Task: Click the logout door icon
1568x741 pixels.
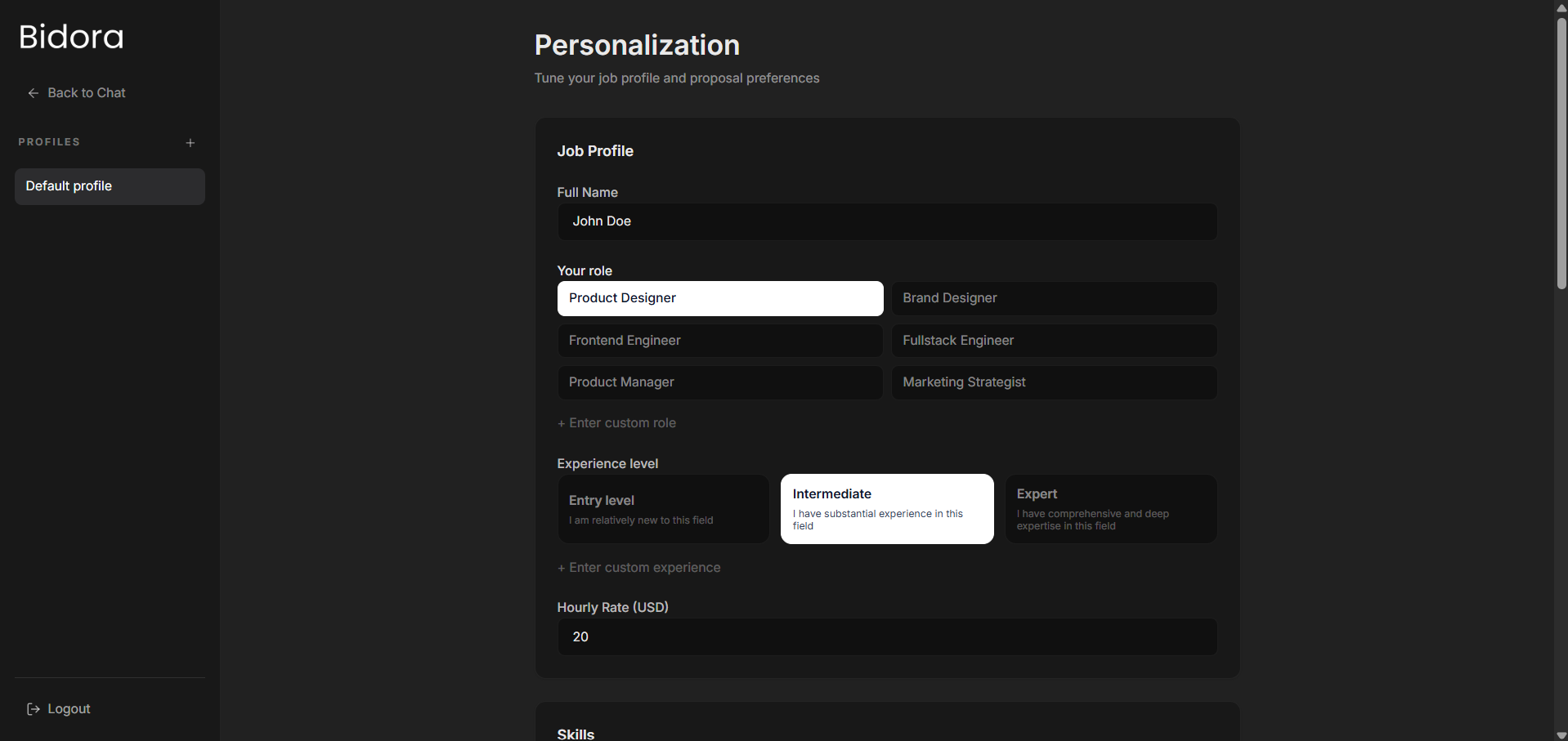Action: (33, 709)
